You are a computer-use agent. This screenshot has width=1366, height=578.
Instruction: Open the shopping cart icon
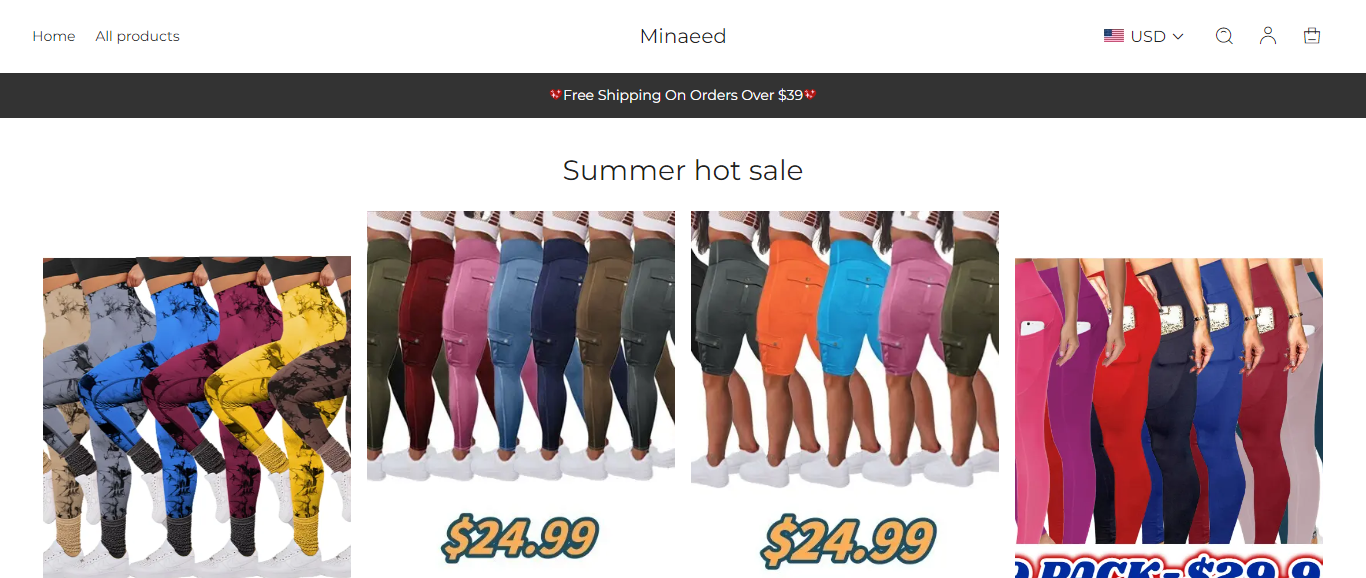pyautogui.click(x=1312, y=36)
